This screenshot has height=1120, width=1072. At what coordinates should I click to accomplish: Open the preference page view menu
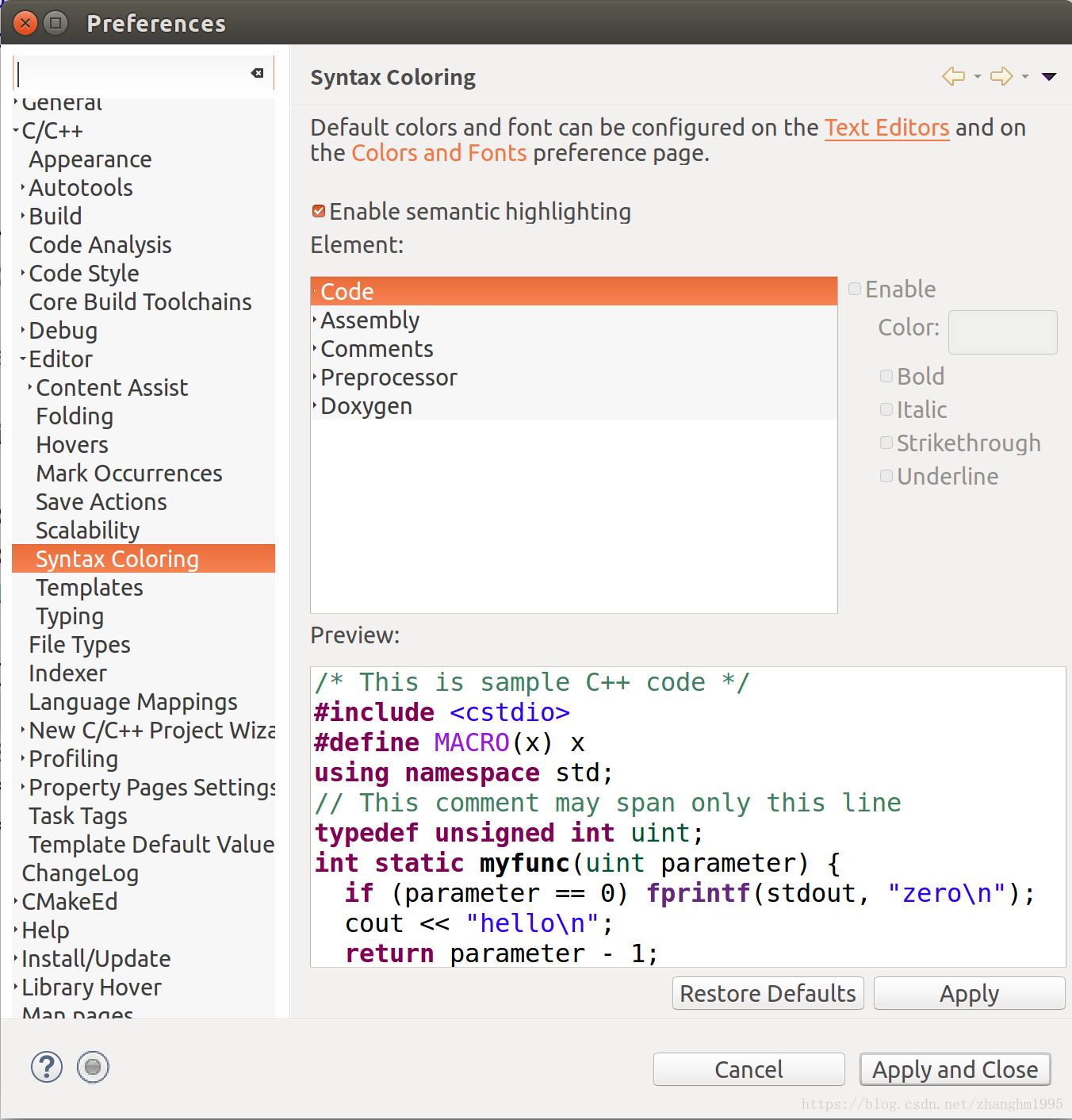click(x=1049, y=77)
